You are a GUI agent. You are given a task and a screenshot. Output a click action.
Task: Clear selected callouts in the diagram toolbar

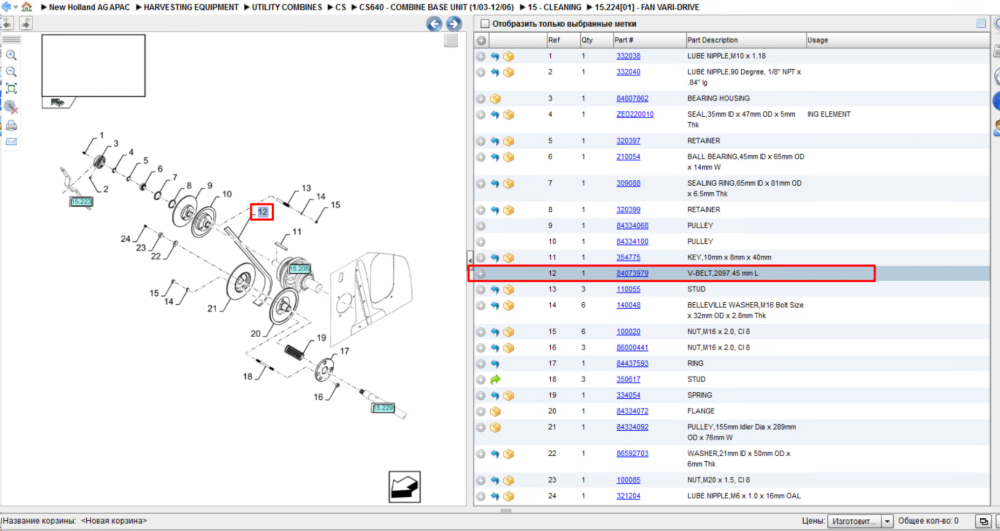click(x=11, y=107)
